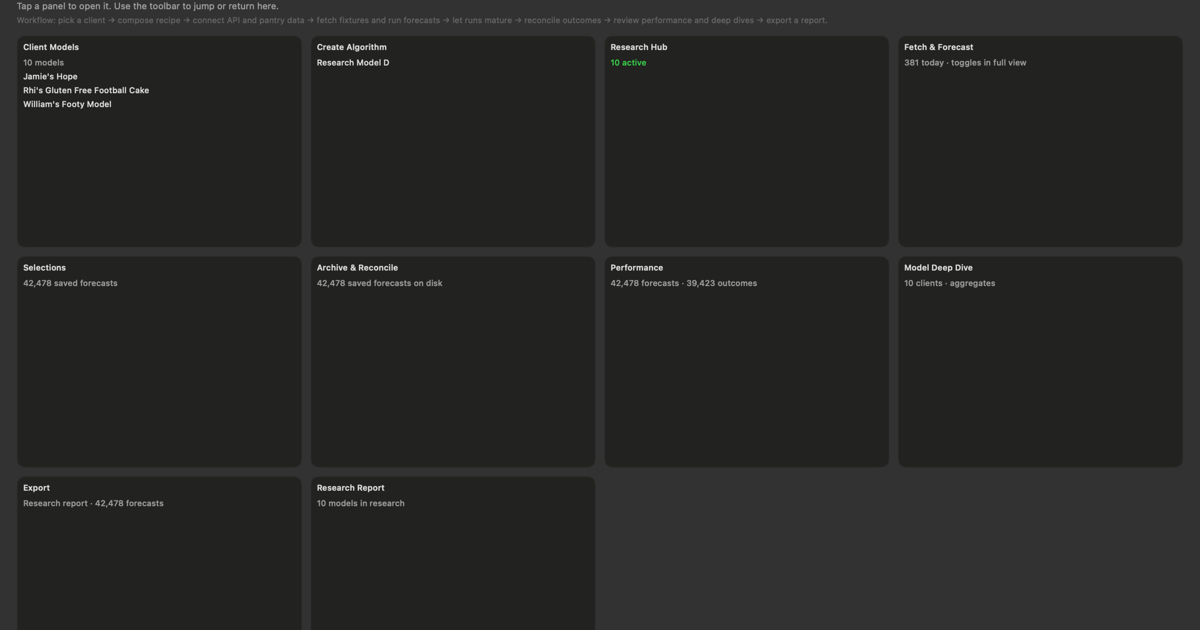The height and width of the screenshot is (630, 1200).
Task: Click '381 today · toggles in full view'
Action: (x=965, y=62)
